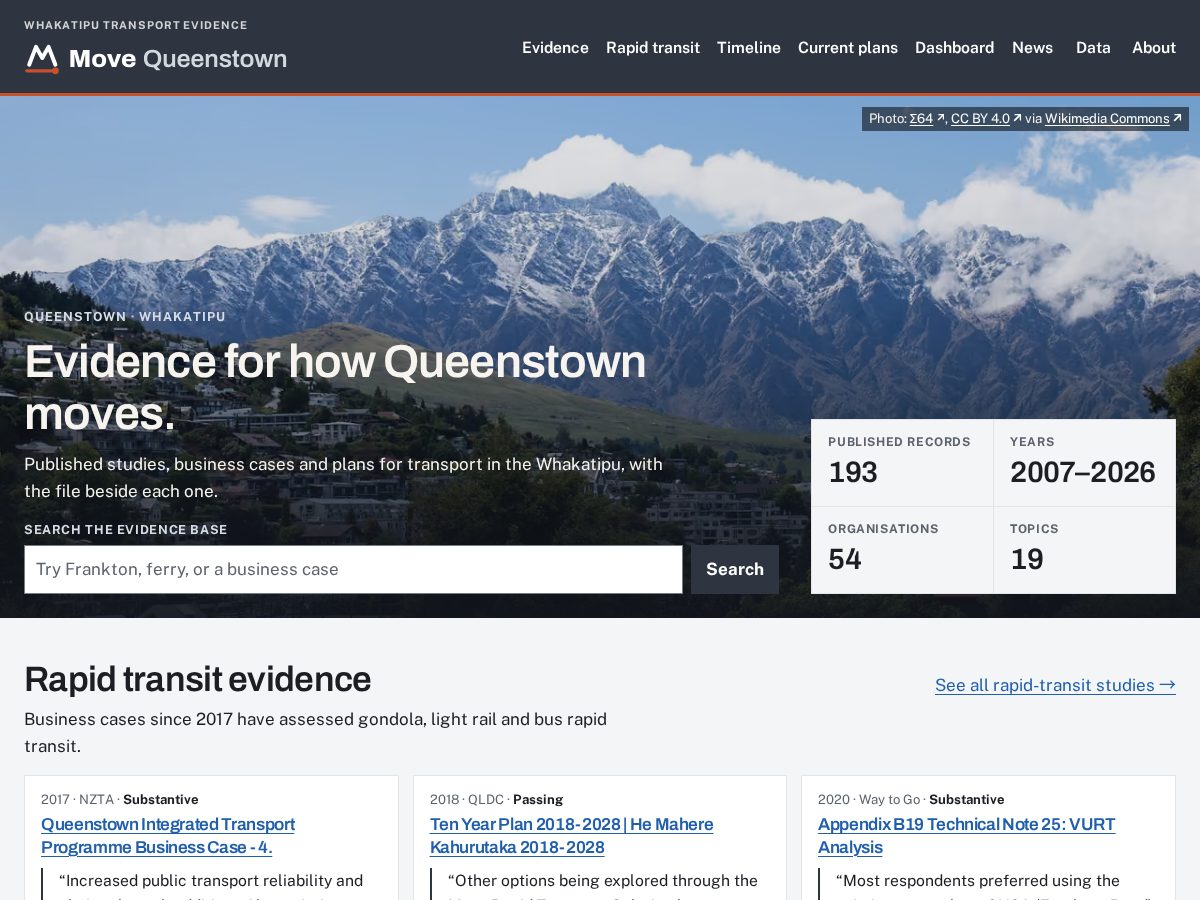Select Current plans in the navigation
This screenshot has height=900, width=1200.
coord(848,47)
